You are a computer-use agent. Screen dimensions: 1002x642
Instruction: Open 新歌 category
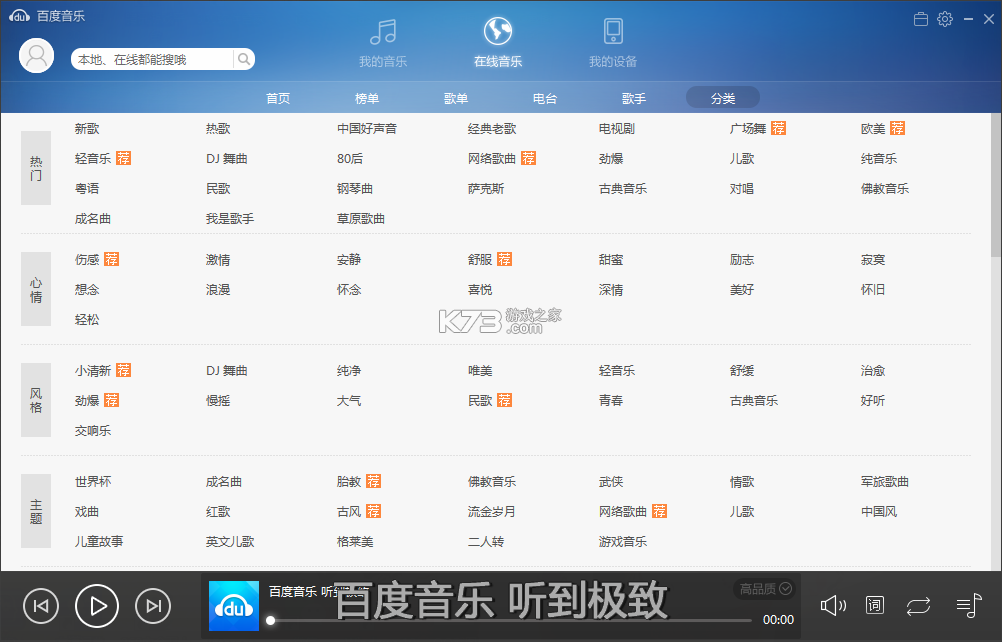click(87, 128)
